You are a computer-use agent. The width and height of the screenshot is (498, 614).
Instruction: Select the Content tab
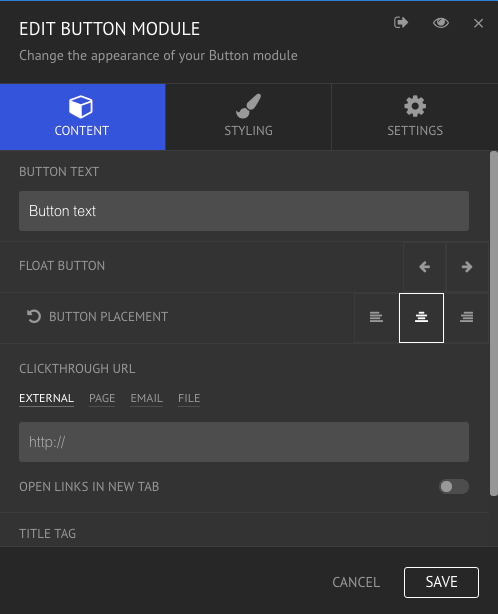[x=82, y=117]
